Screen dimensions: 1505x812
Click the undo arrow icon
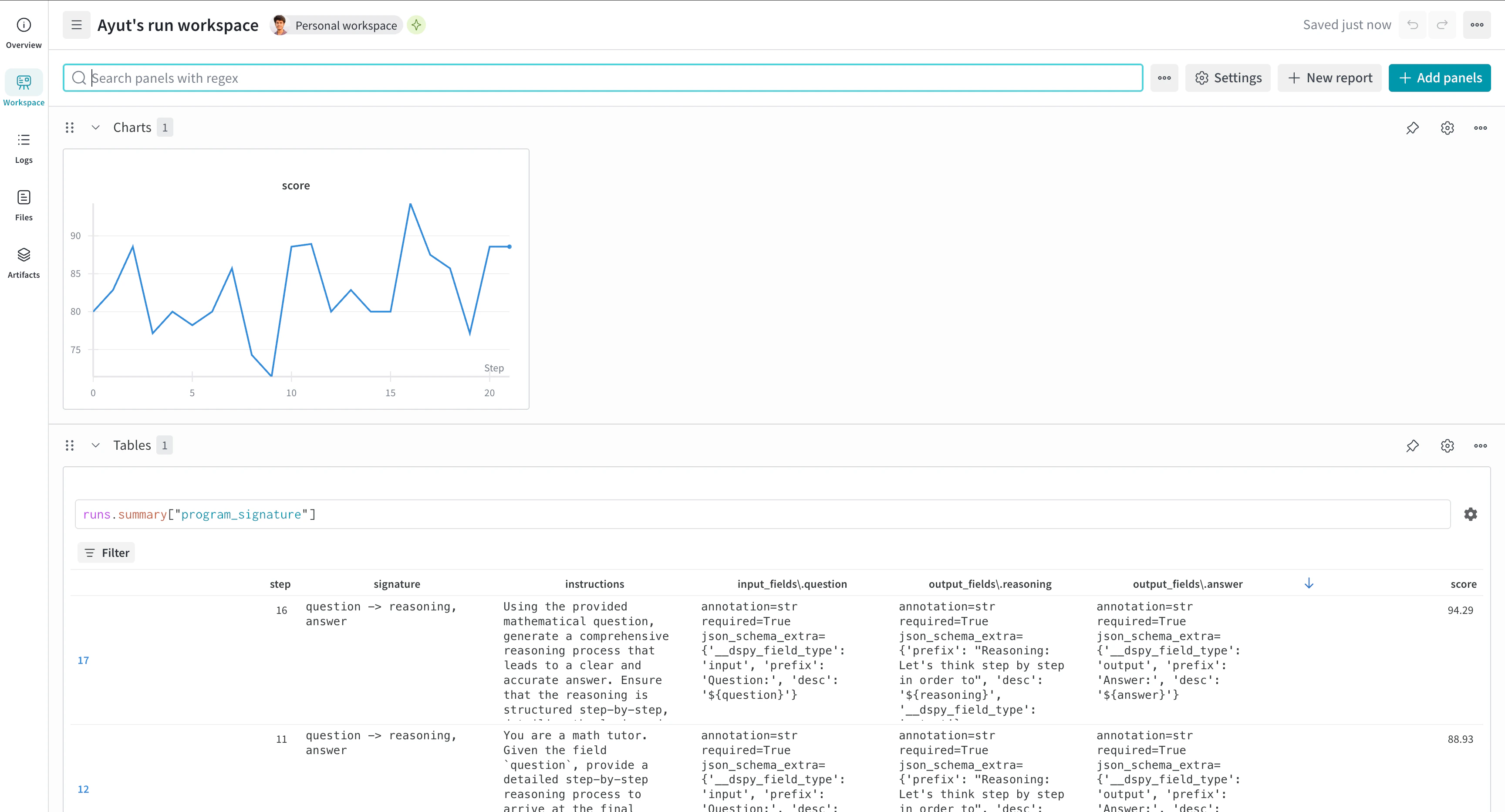pos(1412,24)
